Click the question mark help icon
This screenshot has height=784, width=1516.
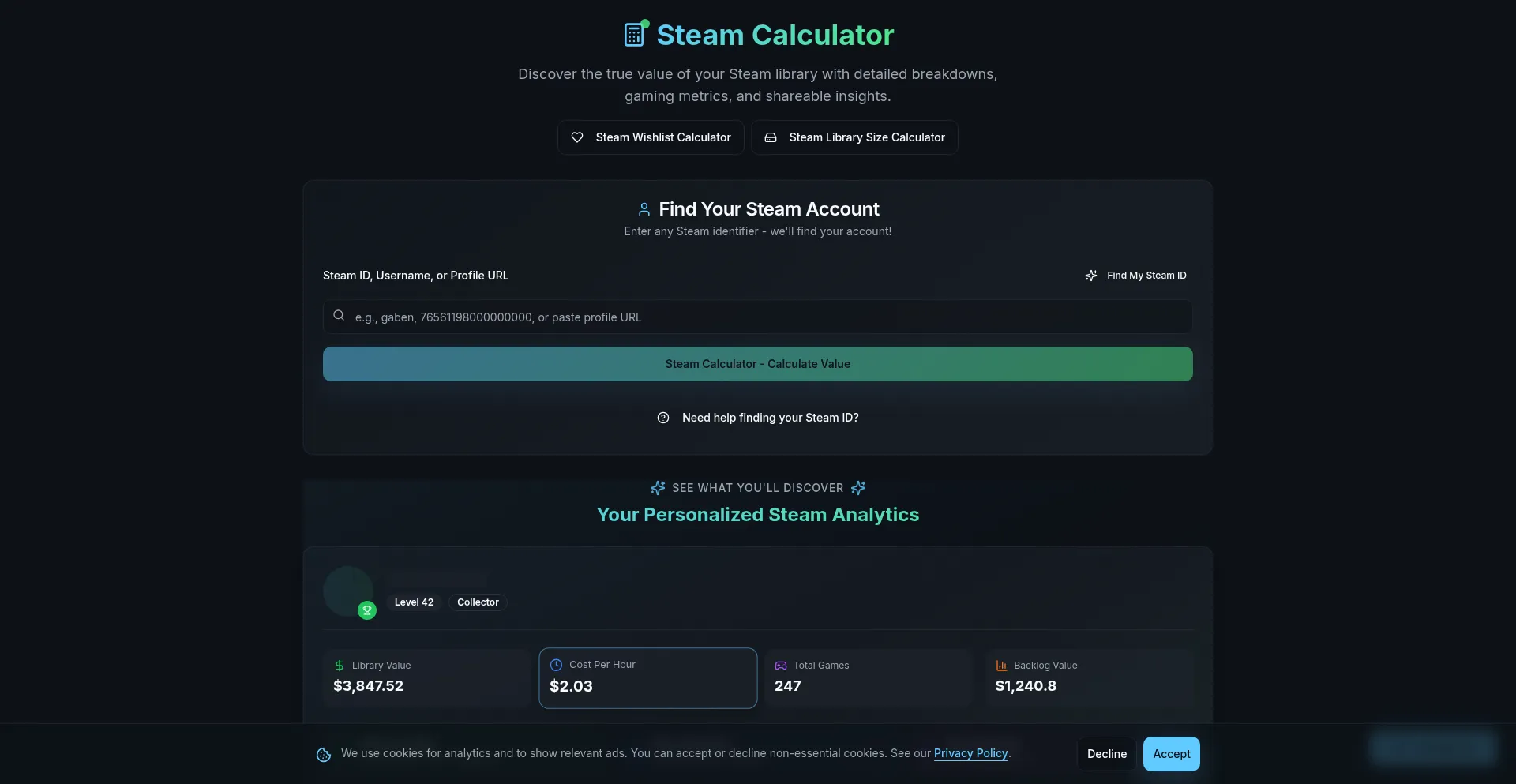click(663, 418)
